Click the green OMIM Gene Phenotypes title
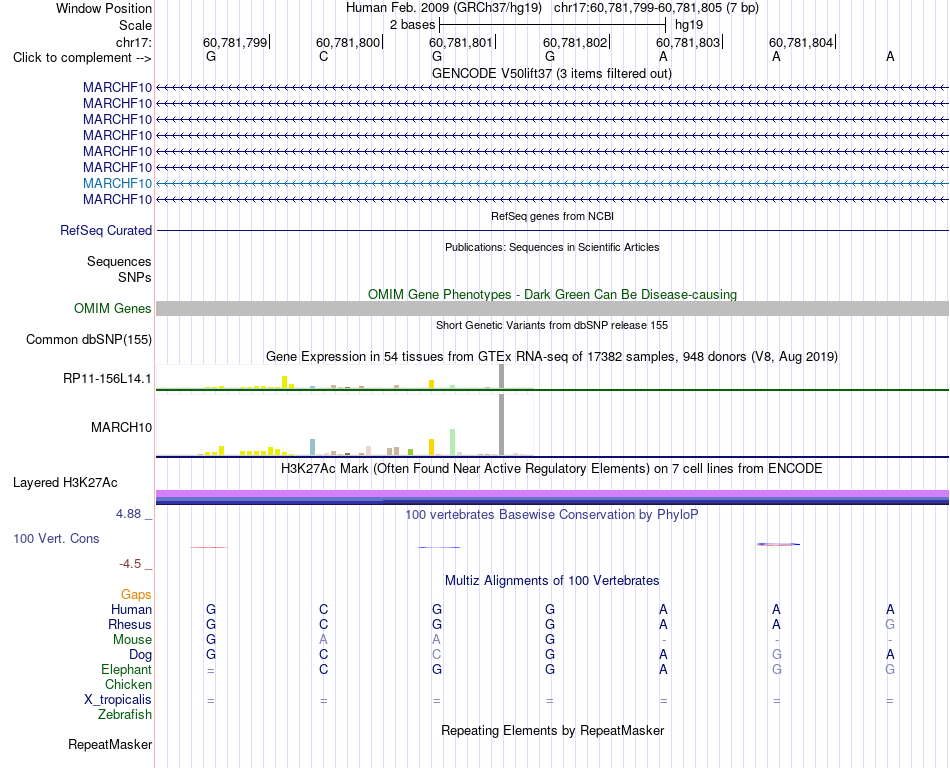This screenshot has width=950, height=768. pos(553,294)
